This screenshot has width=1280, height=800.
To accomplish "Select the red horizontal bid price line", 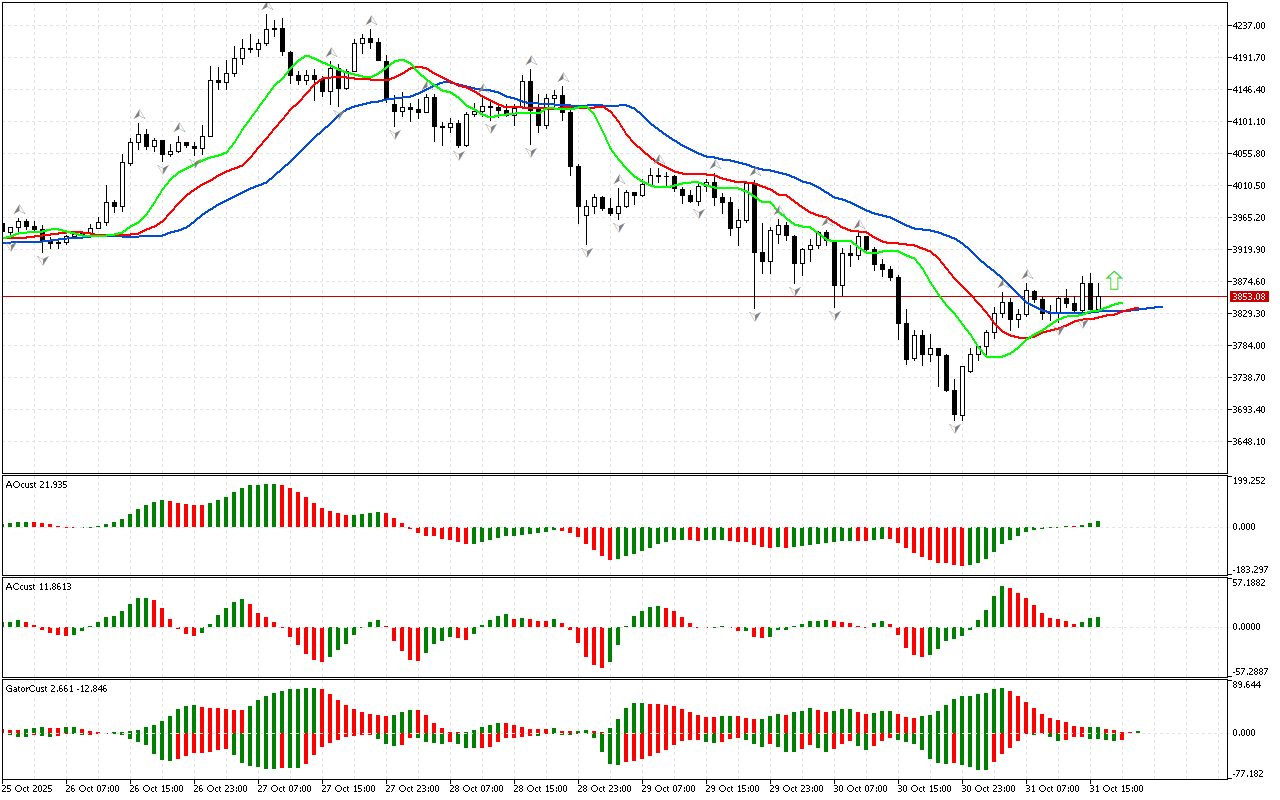I will [600, 296].
